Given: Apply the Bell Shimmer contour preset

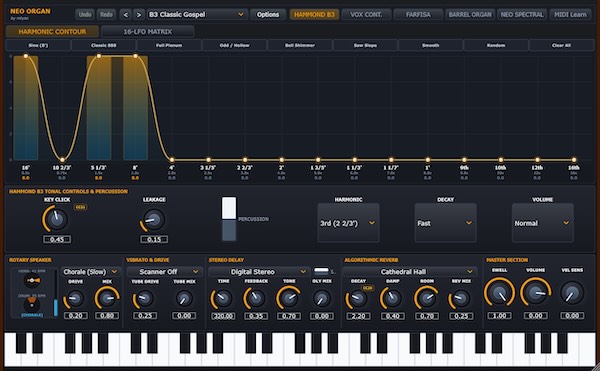Looking at the screenshot, I should coord(300,45).
